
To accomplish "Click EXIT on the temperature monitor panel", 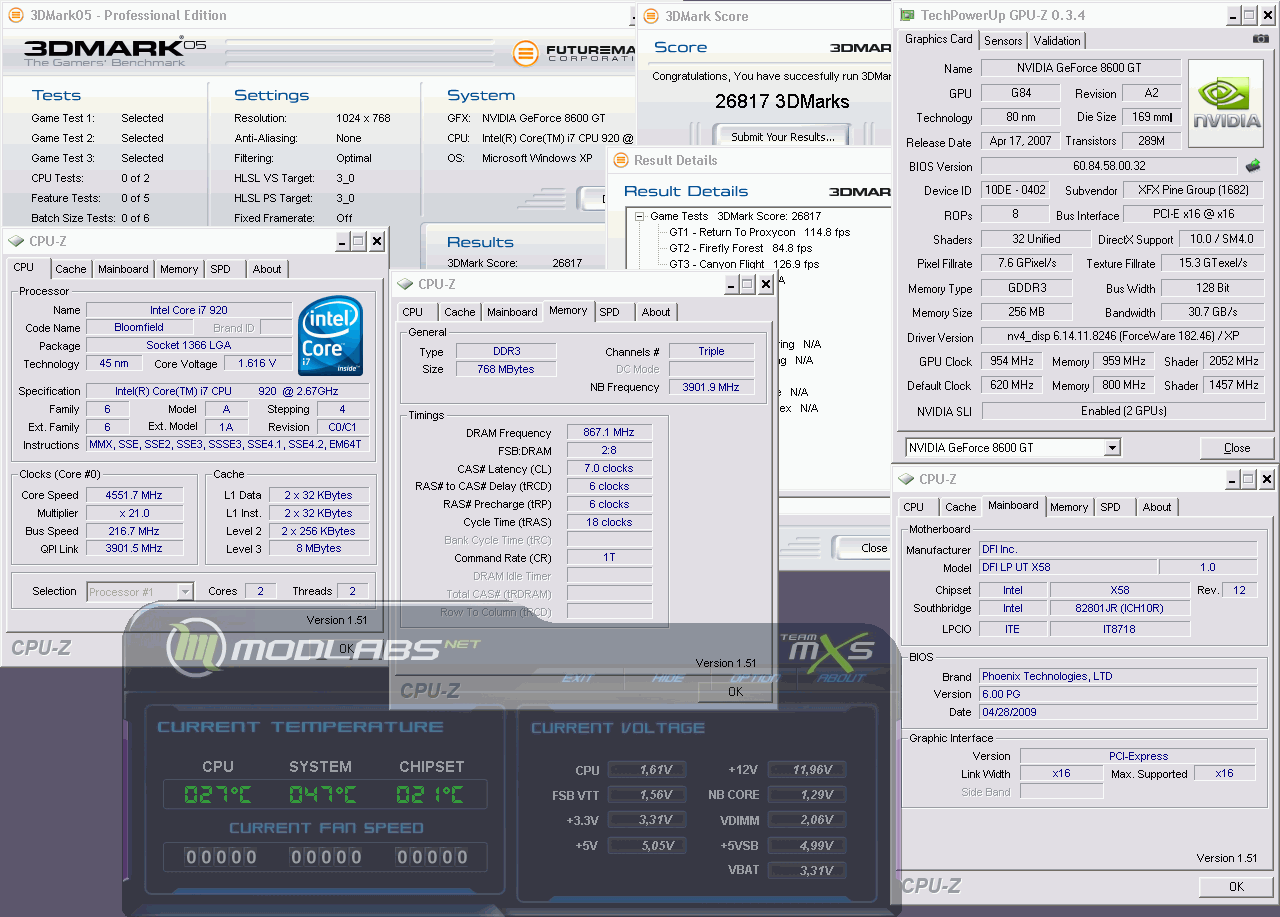I will [x=577, y=679].
